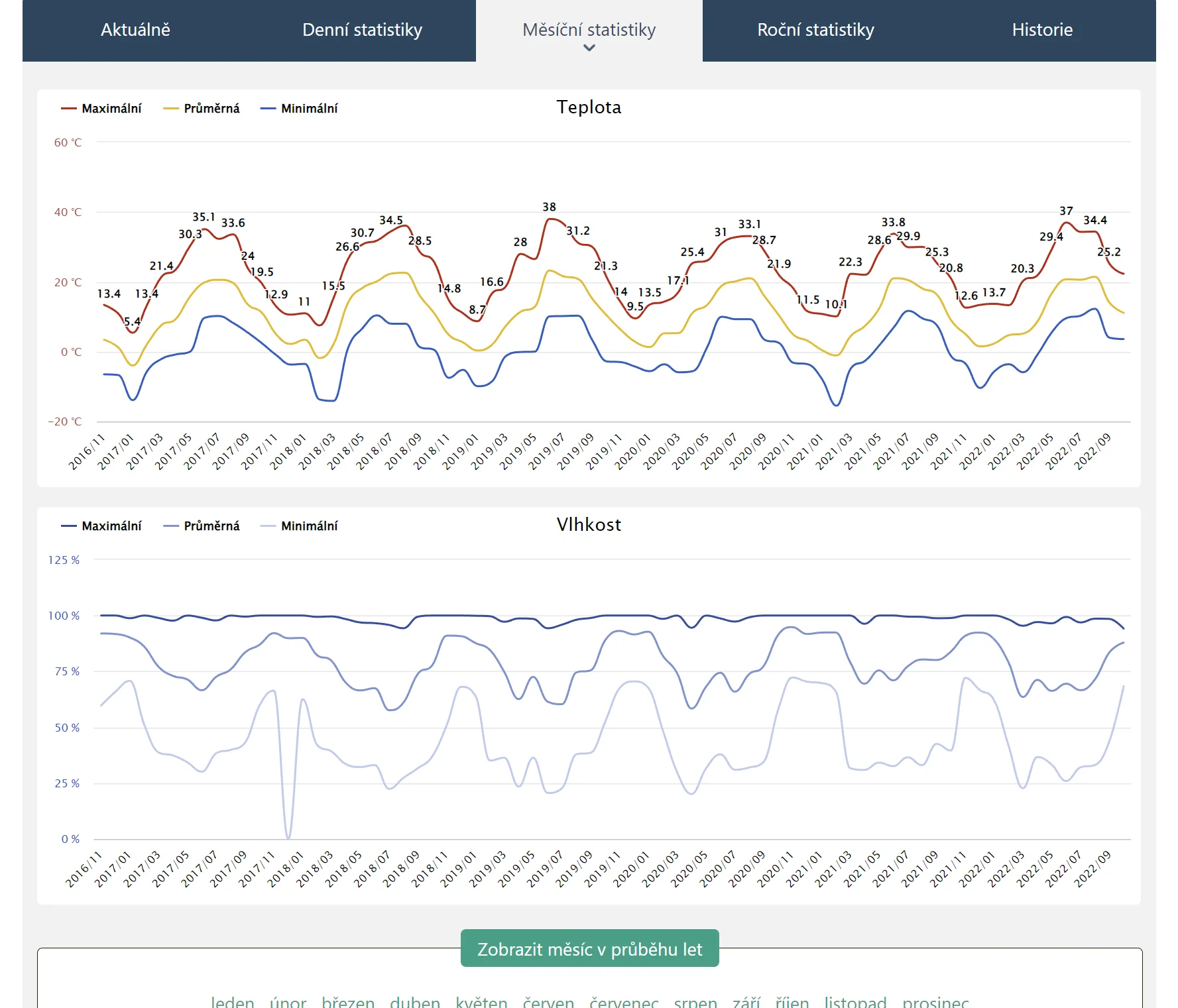Select the květen month link
The image size is (1178, 1008).
click(481, 1001)
